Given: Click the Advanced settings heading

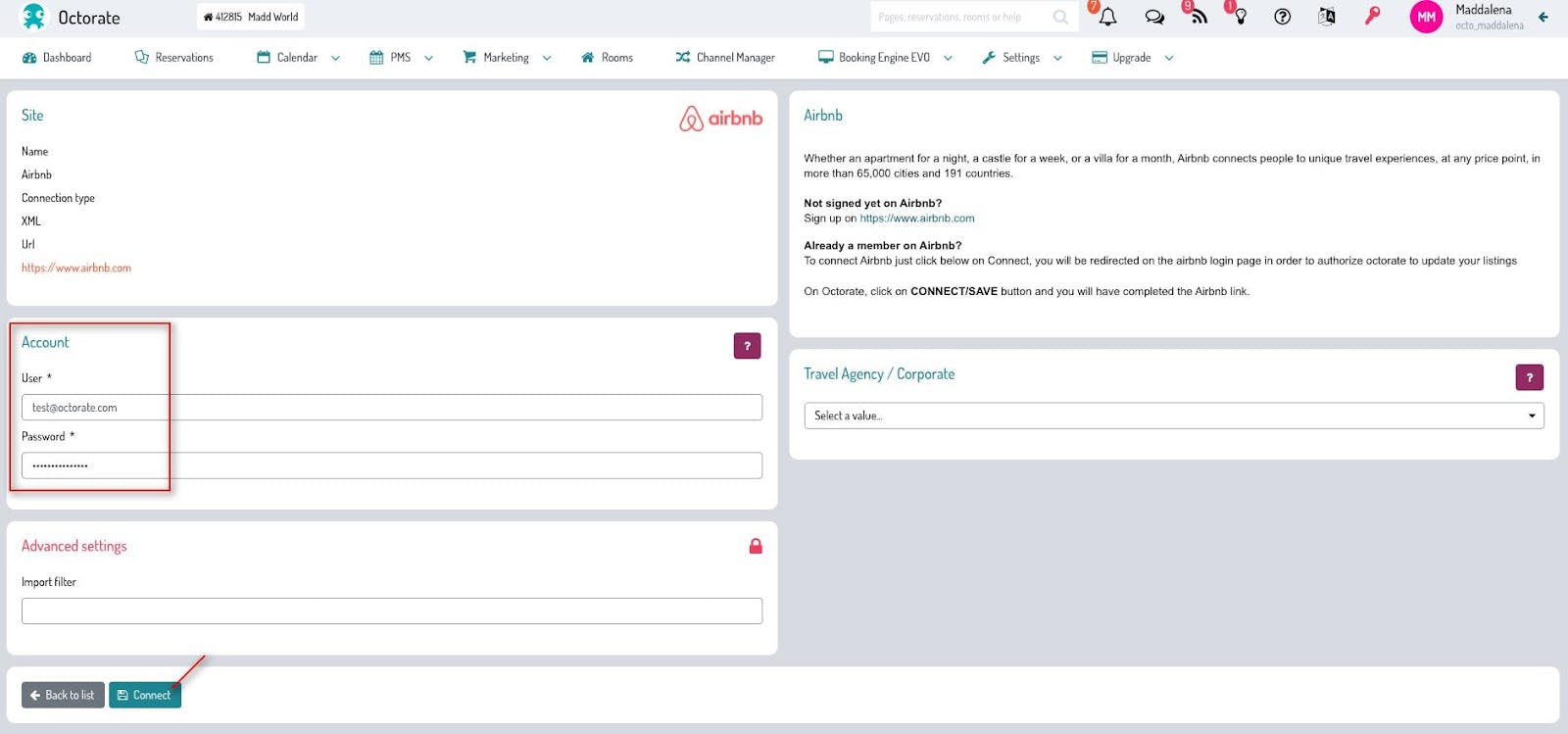Looking at the screenshot, I should (x=74, y=546).
